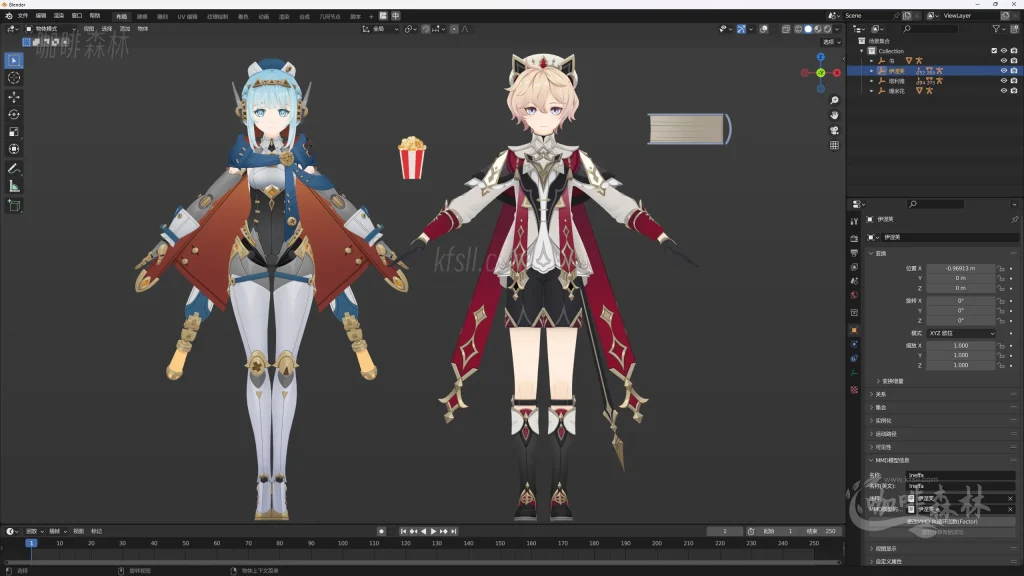This screenshot has height=576, width=1024.
Task: Open the transform orientation 全局 dropdown
Action: point(380,29)
